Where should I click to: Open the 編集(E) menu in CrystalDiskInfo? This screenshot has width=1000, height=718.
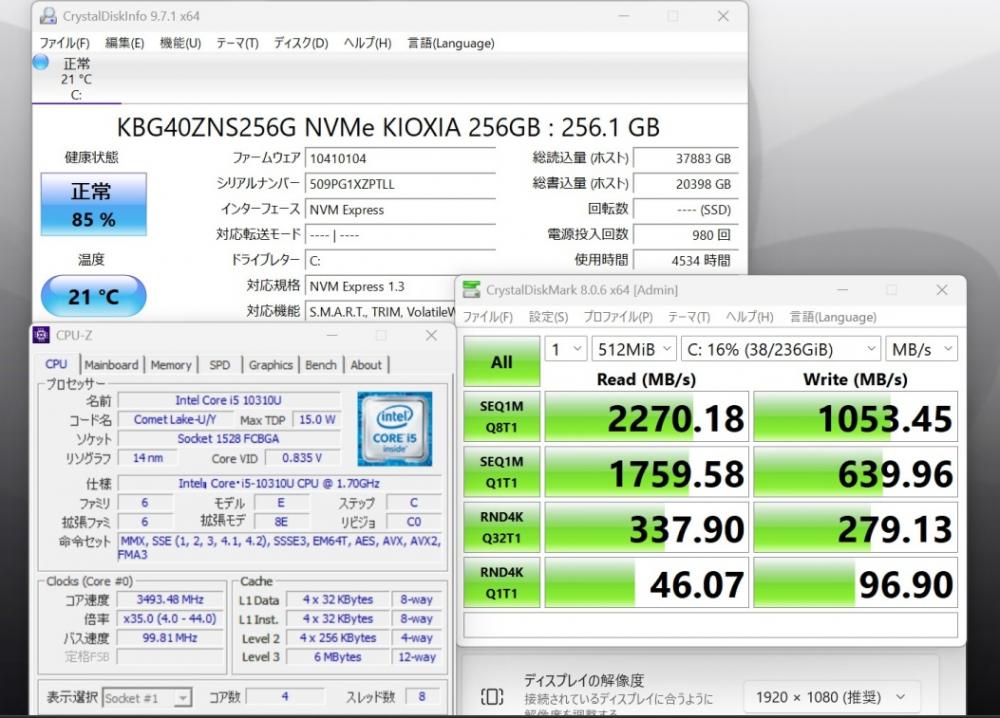tap(124, 43)
